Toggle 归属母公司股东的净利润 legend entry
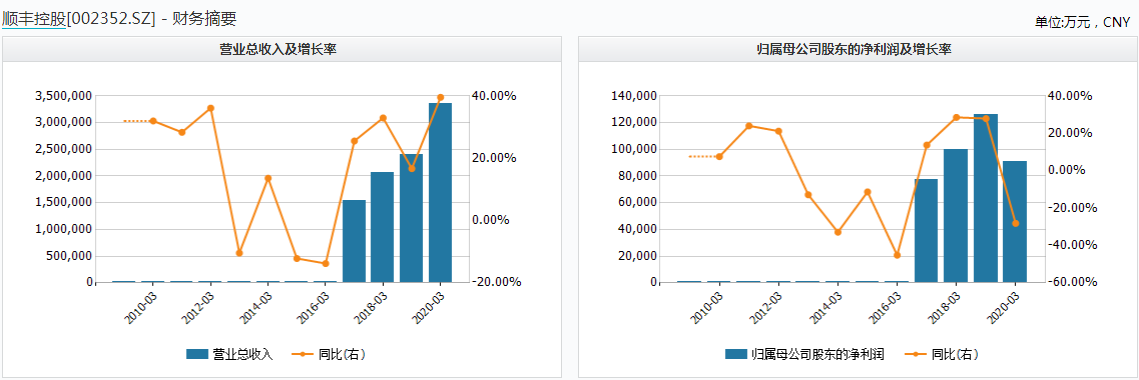The image size is (1139, 380). tap(804, 355)
